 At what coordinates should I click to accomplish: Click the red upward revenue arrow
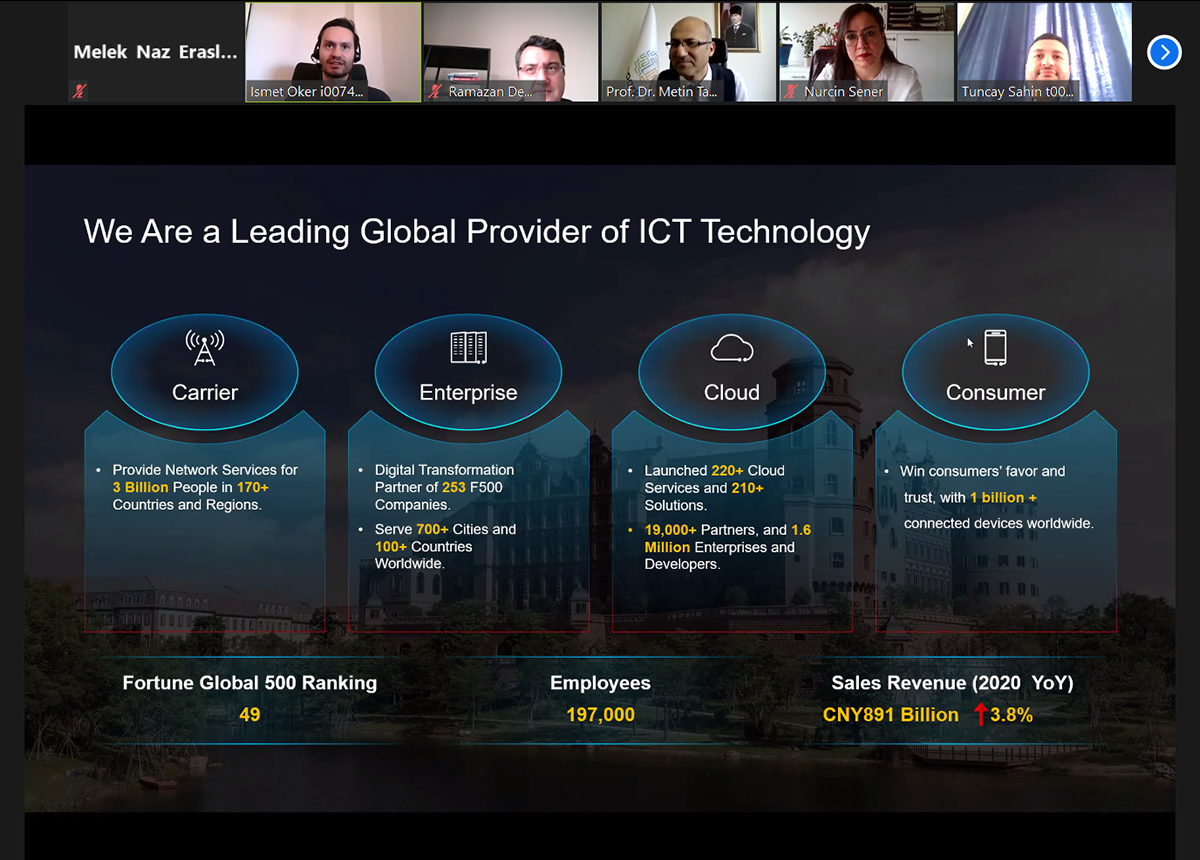[x=980, y=714]
